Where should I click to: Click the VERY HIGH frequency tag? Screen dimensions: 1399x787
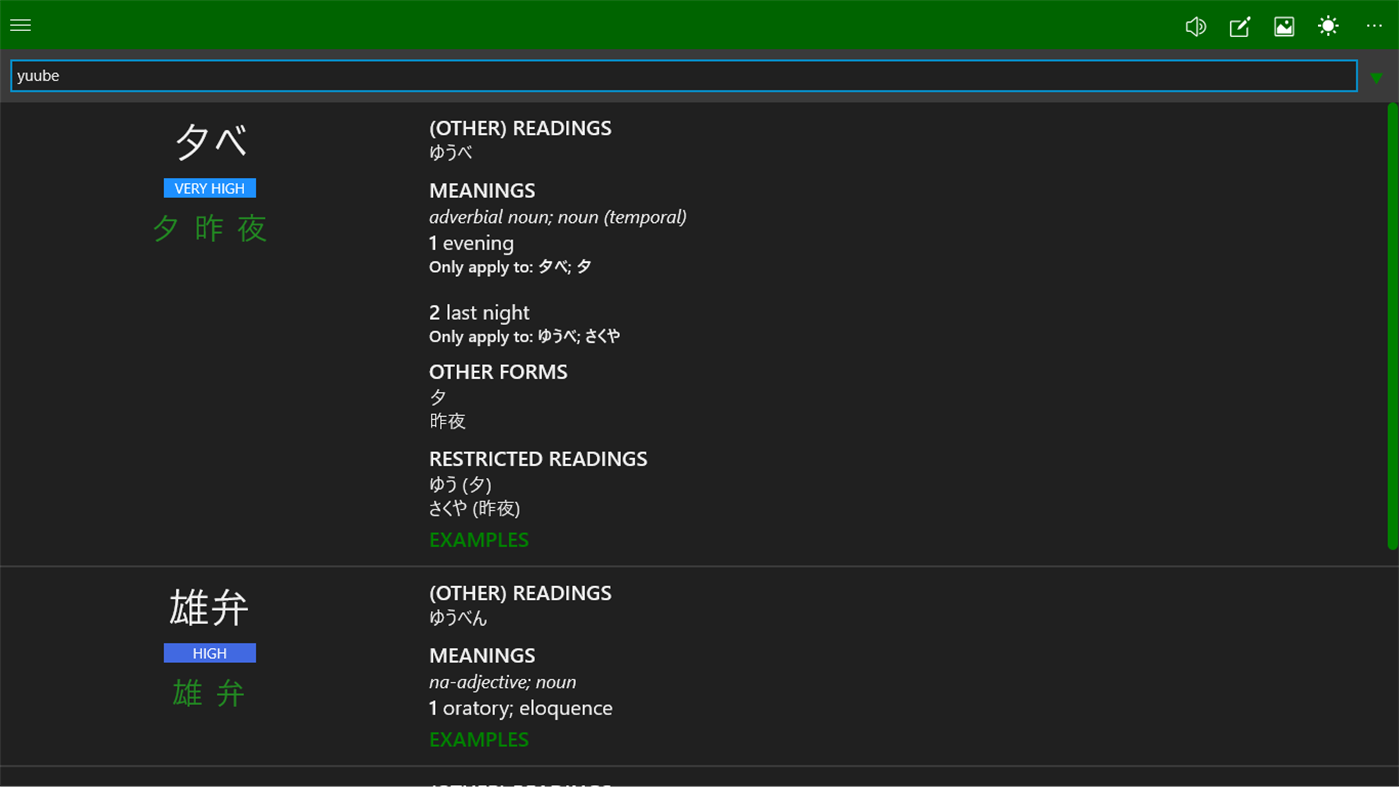[209, 188]
